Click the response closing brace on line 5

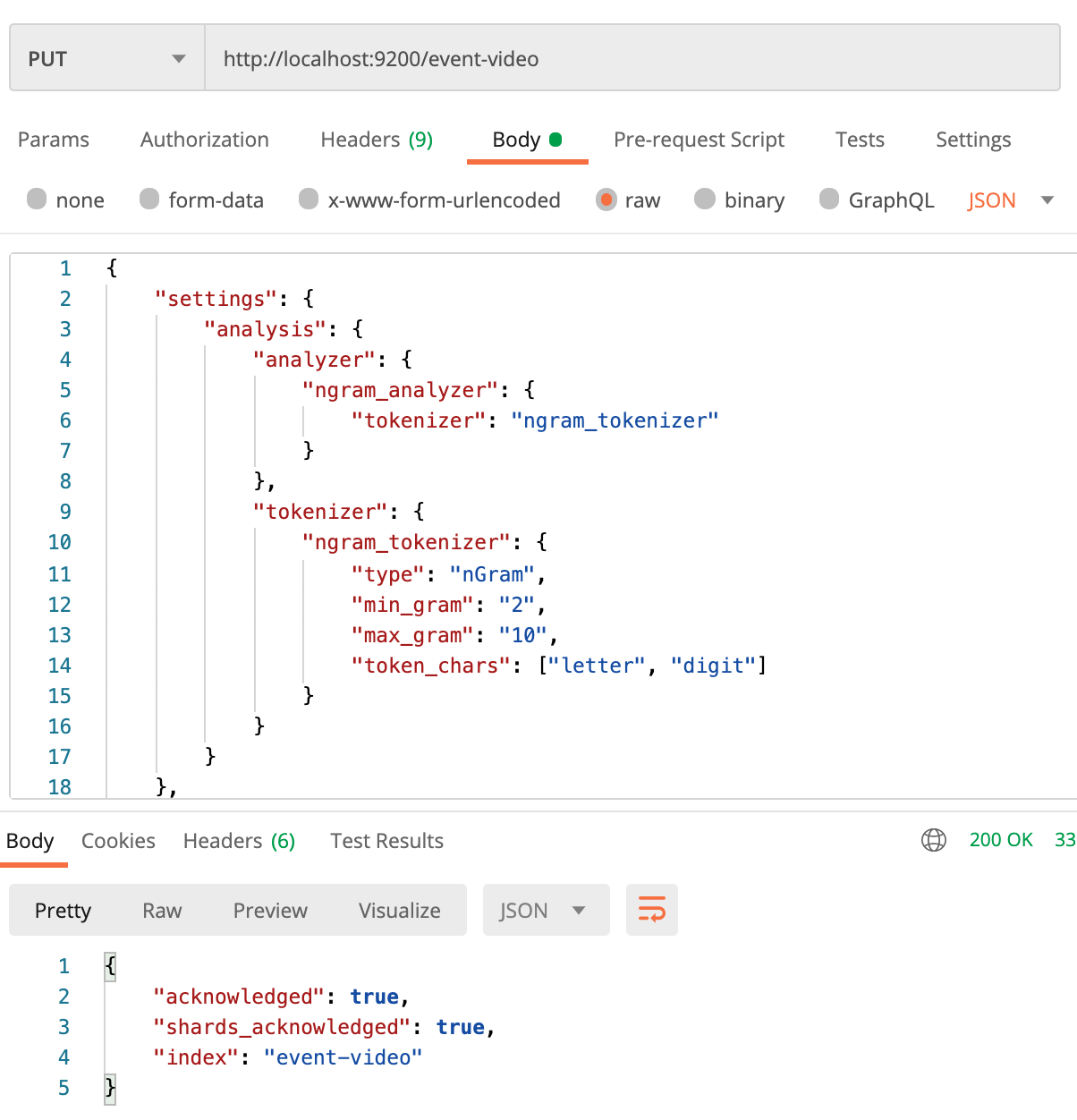[110, 1088]
